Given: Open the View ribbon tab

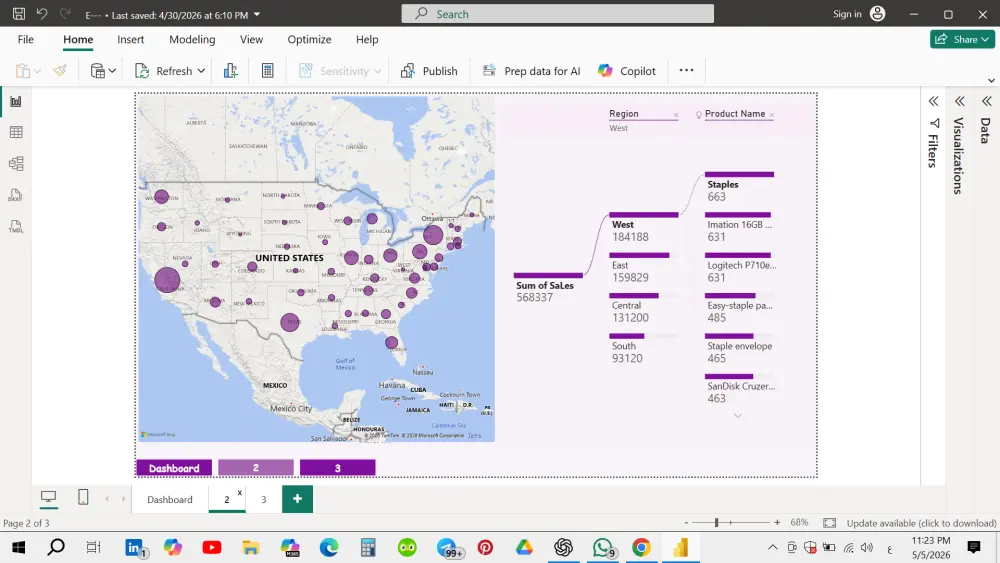Looking at the screenshot, I should [251, 40].
